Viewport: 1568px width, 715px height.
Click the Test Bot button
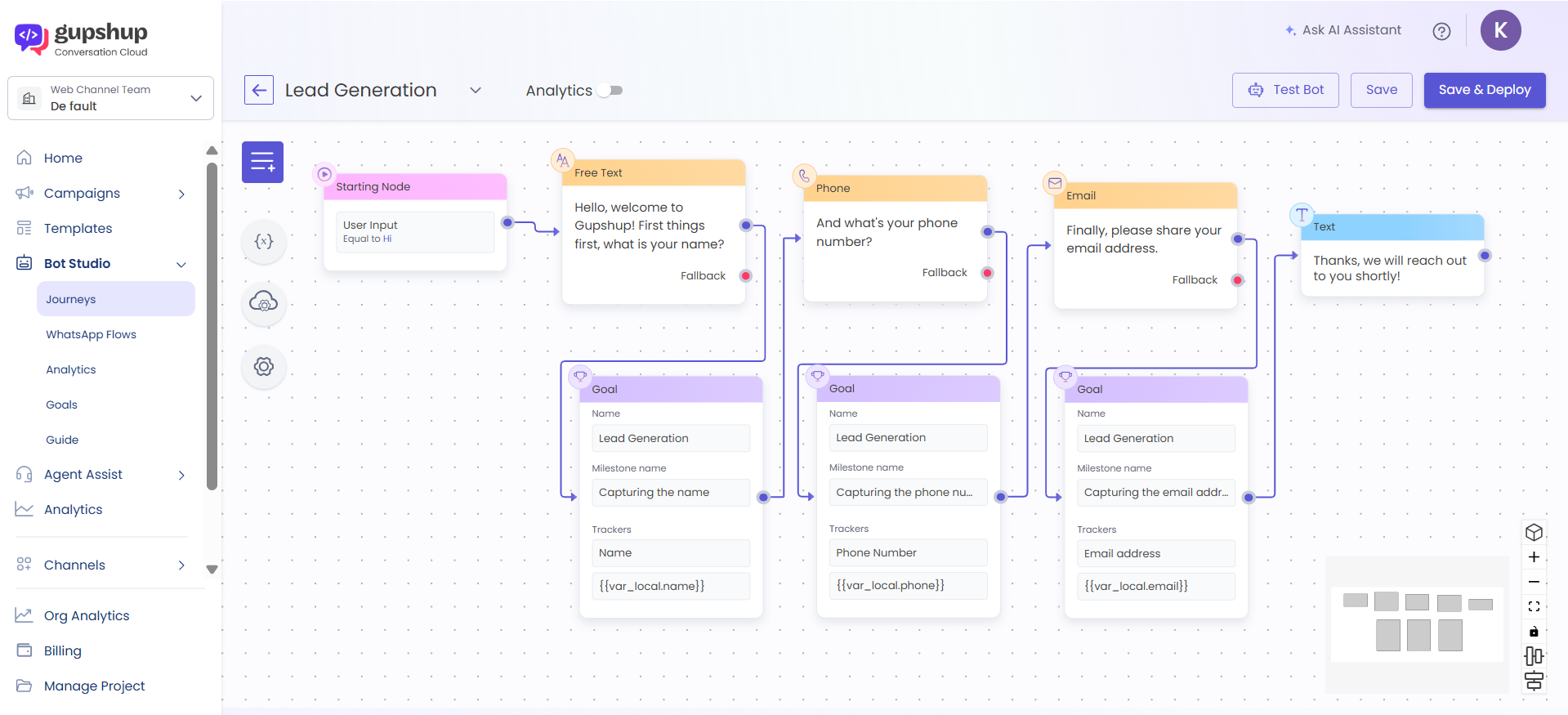(1285, 90)
